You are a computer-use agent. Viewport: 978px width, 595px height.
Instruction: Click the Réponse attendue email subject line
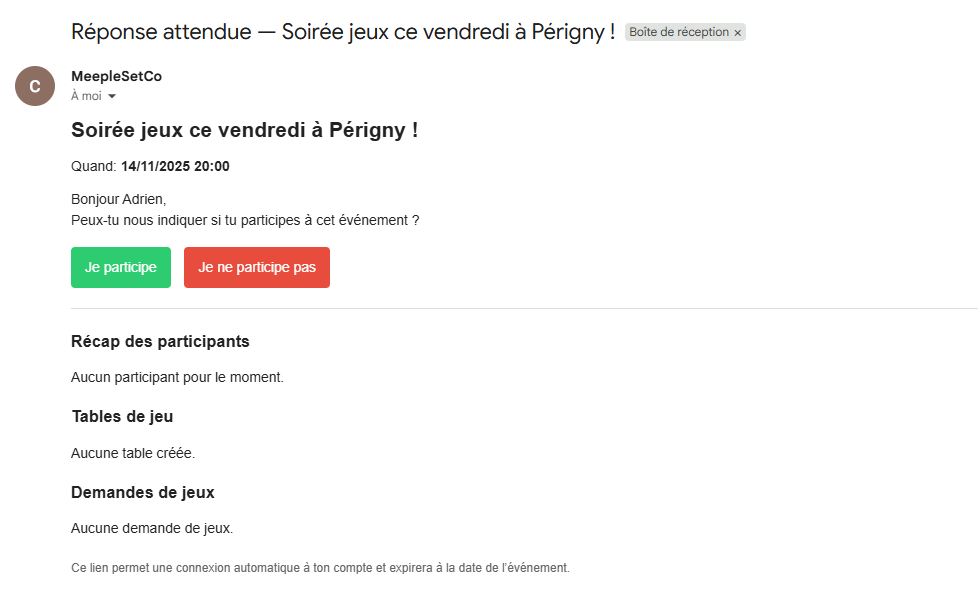coord(343,32)
